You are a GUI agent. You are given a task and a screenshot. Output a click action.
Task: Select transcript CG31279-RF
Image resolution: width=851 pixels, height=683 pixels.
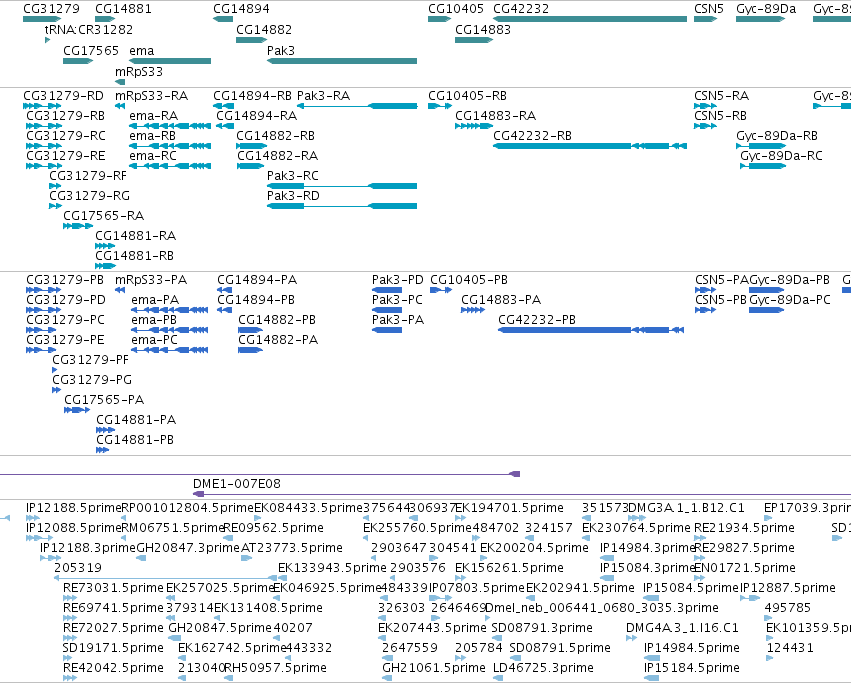pyautogui.click(x=55, y=186)
